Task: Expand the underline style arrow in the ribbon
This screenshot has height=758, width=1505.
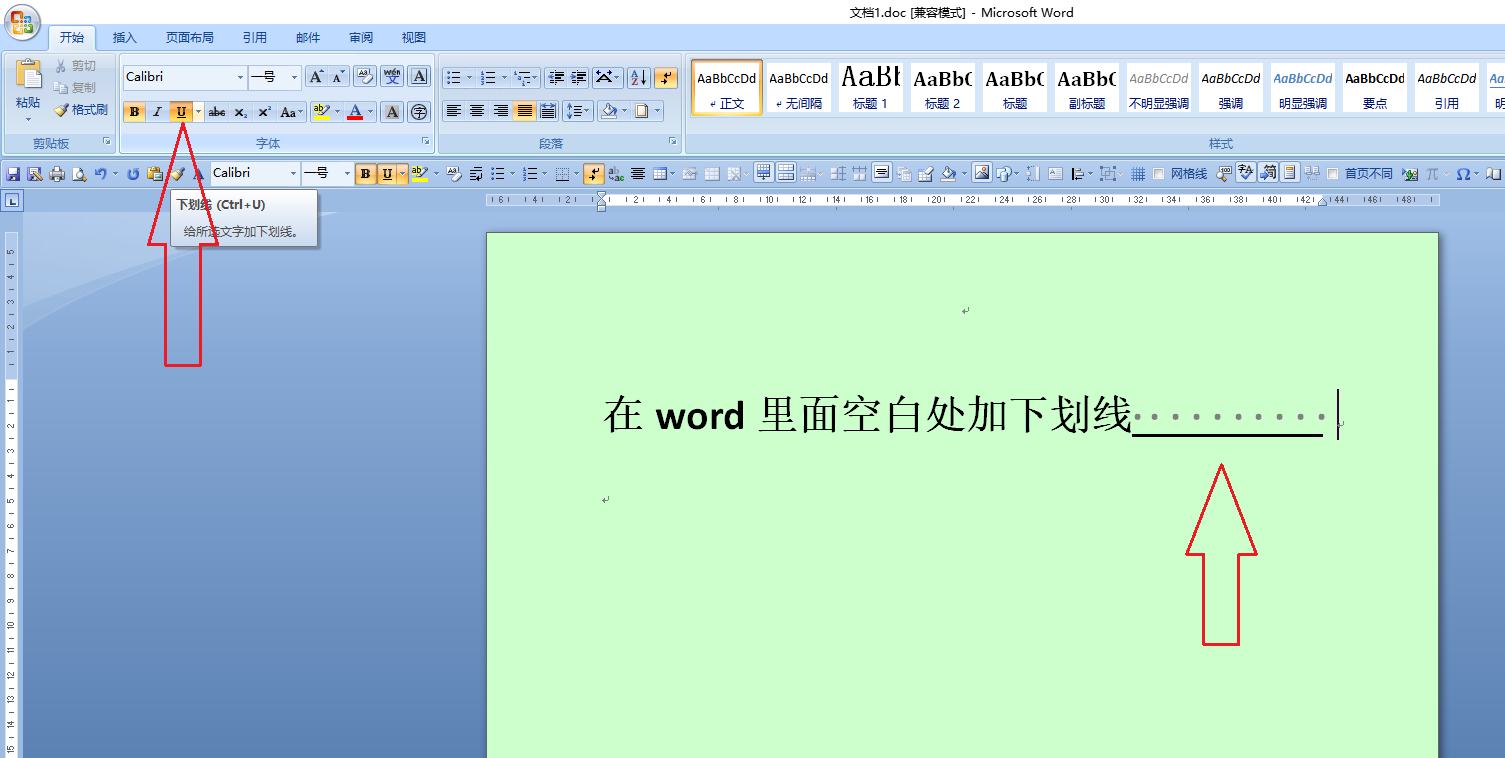Action: [x=198, y=111]
